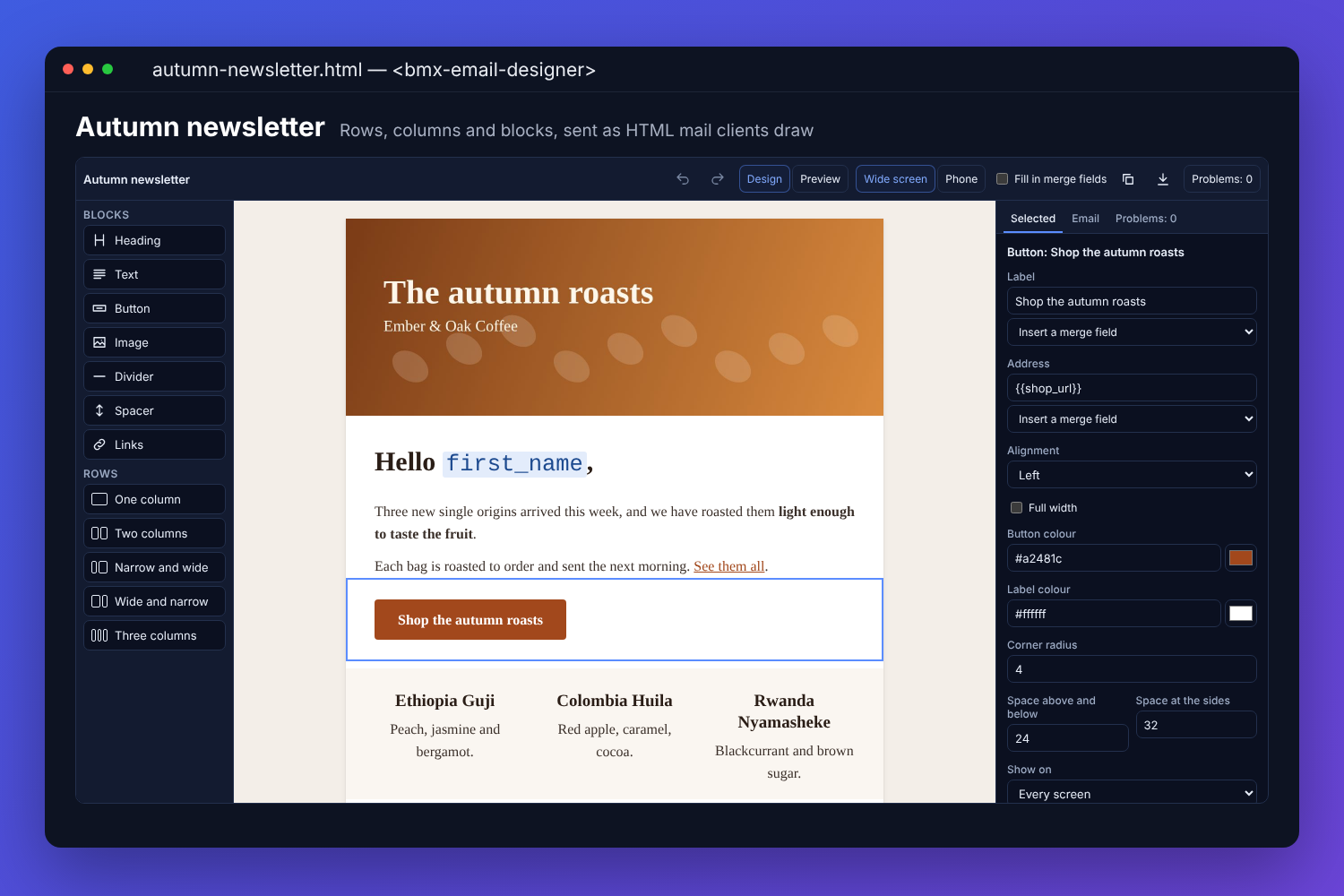Screen dimensions: 1344x896
Task: Select the Ethiopia Guji heading
Action: coord(445,701)
